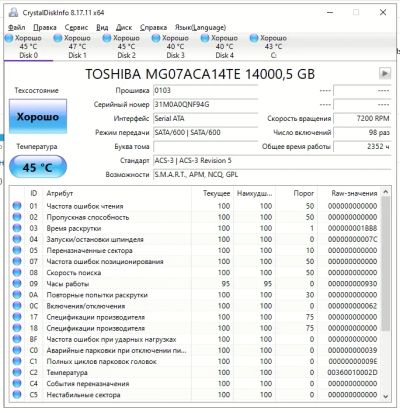400x413 pixels.
Task: Click status dot of attribute C5
Action: point(17,395)
